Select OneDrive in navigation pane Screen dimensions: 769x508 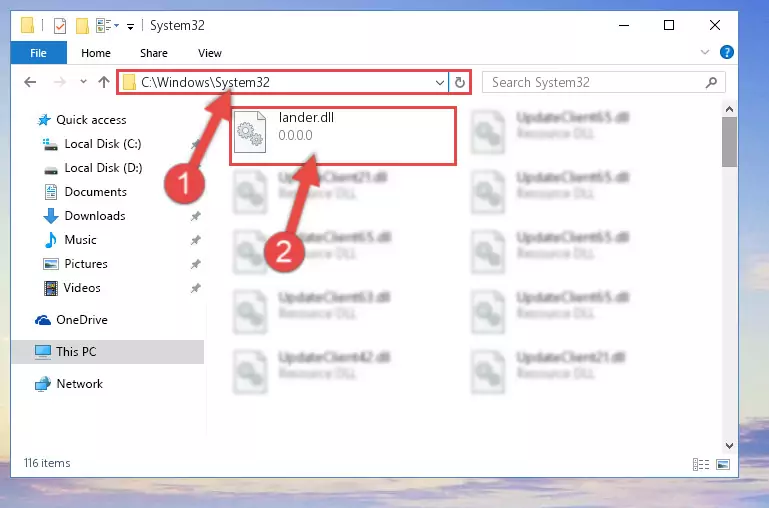click(81, 320)
